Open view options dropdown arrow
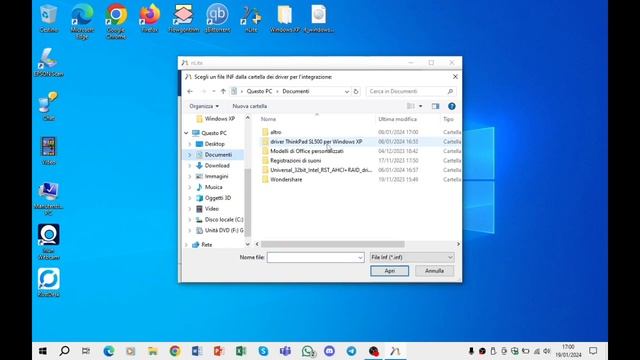This screenshot has width=640, height=360. coord(420,106)
